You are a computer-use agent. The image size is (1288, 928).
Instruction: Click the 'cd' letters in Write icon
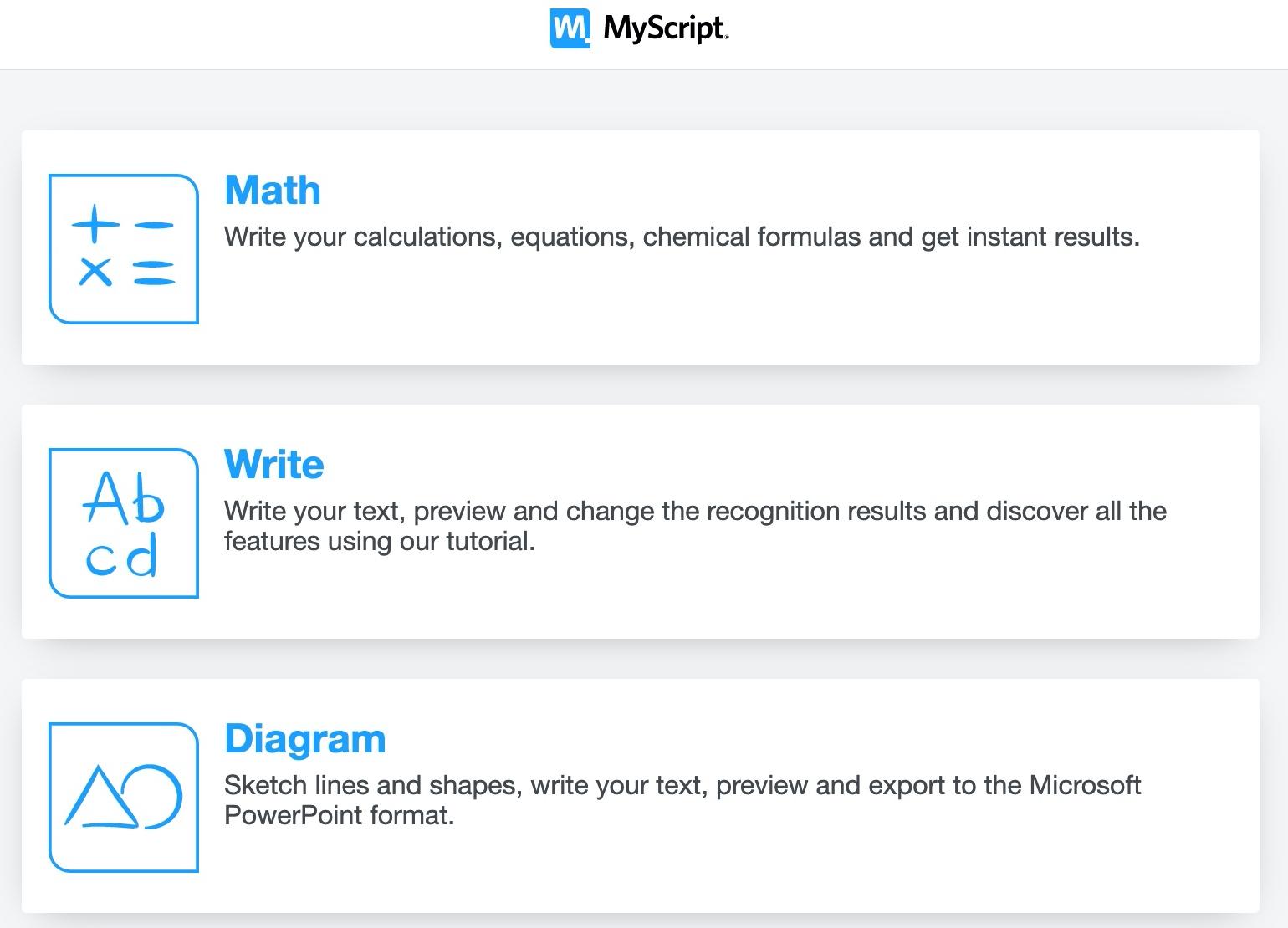pyautogui.click(x=122, y=557)
